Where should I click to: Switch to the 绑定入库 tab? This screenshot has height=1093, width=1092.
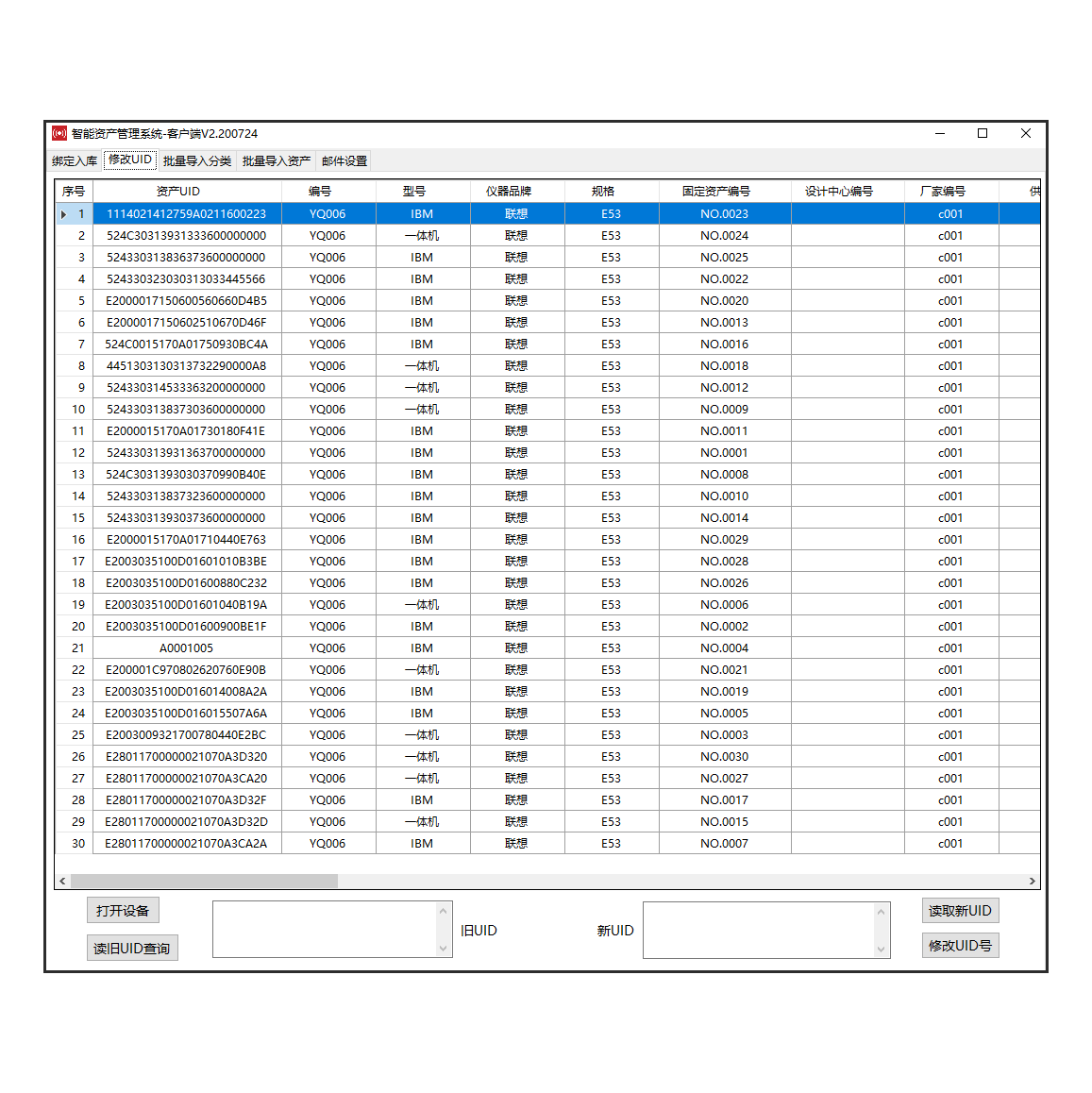click(x=75, y=161)
